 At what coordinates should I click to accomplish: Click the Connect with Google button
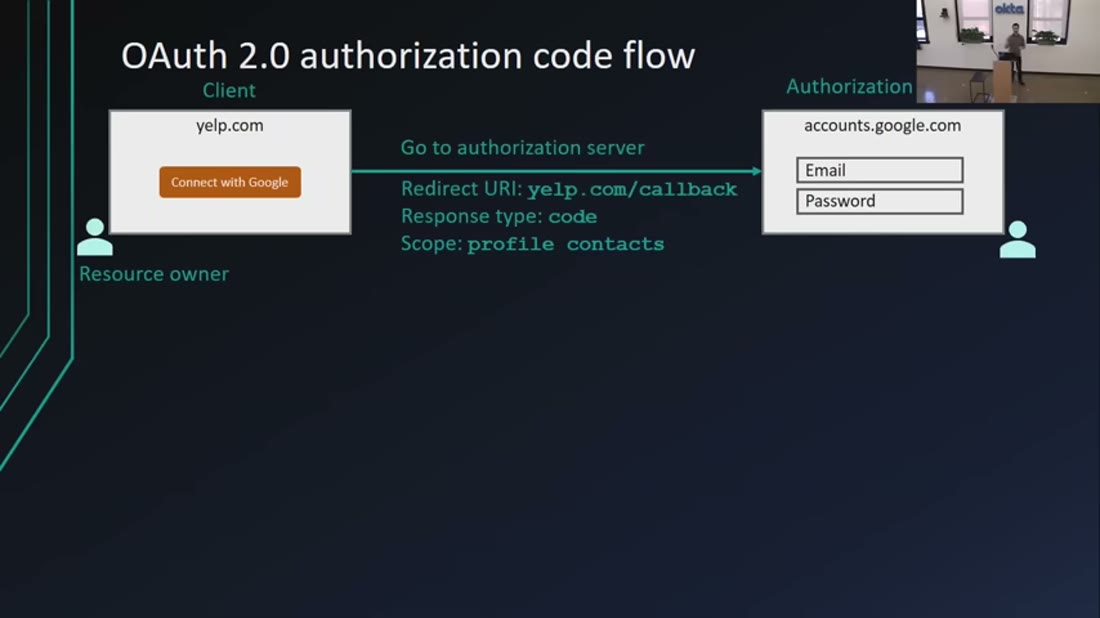(230, 182)
